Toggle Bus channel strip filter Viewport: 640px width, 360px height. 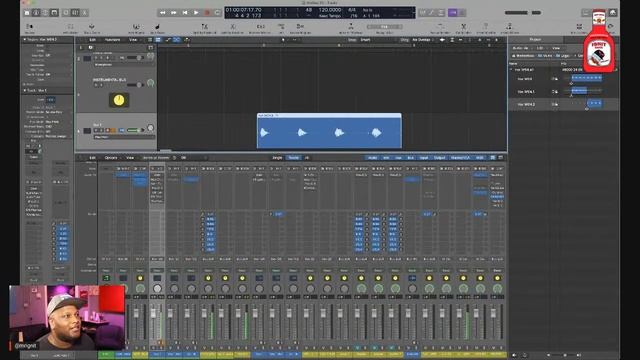point(411,158)
